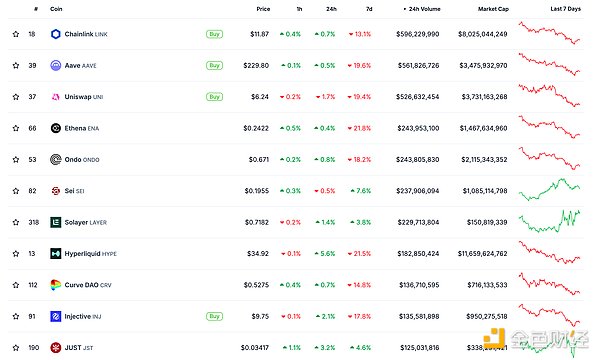Click the Chainlink coin logo icon

tap(55, 34)
